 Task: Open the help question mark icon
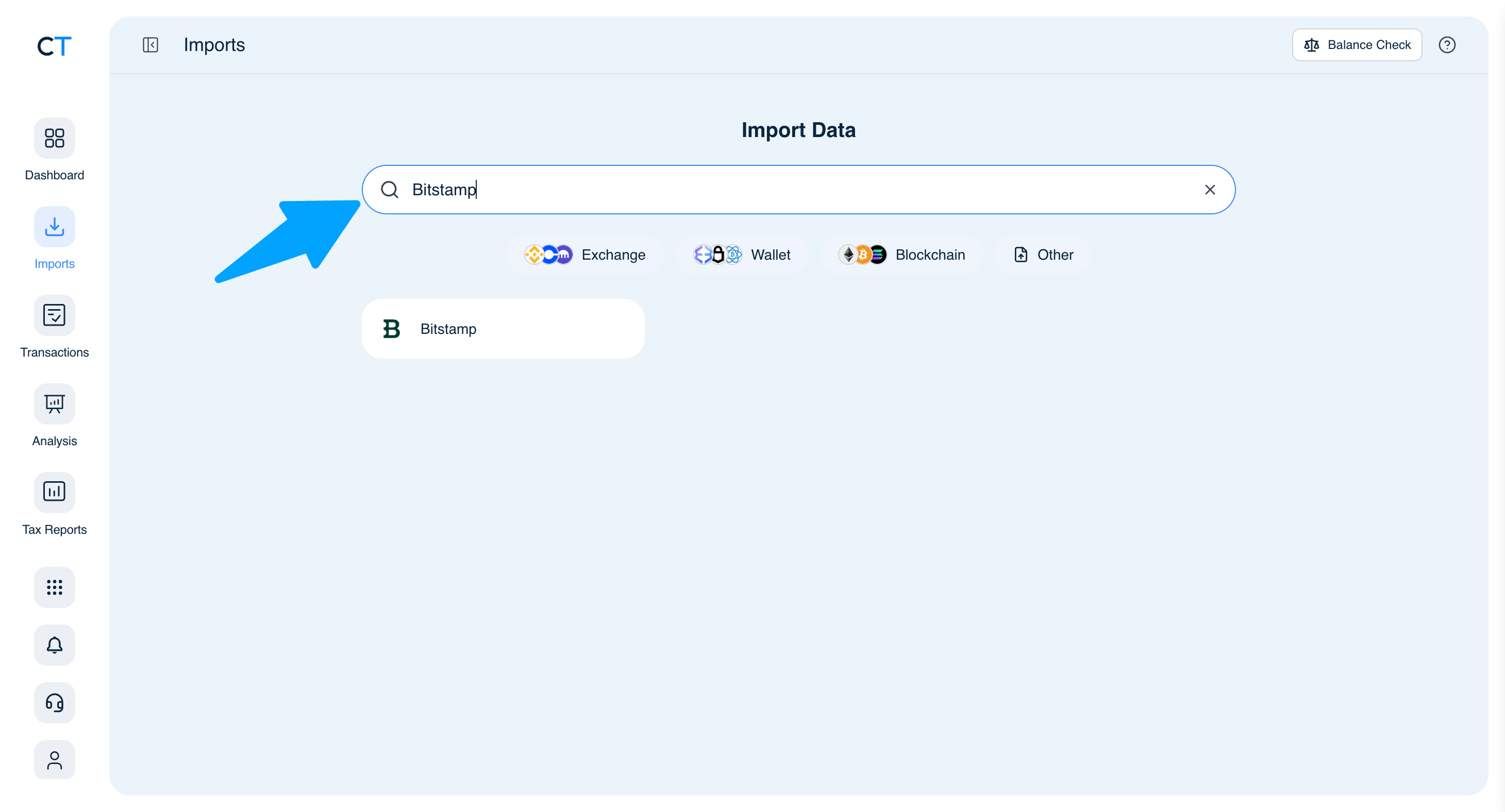[1447, 45]
